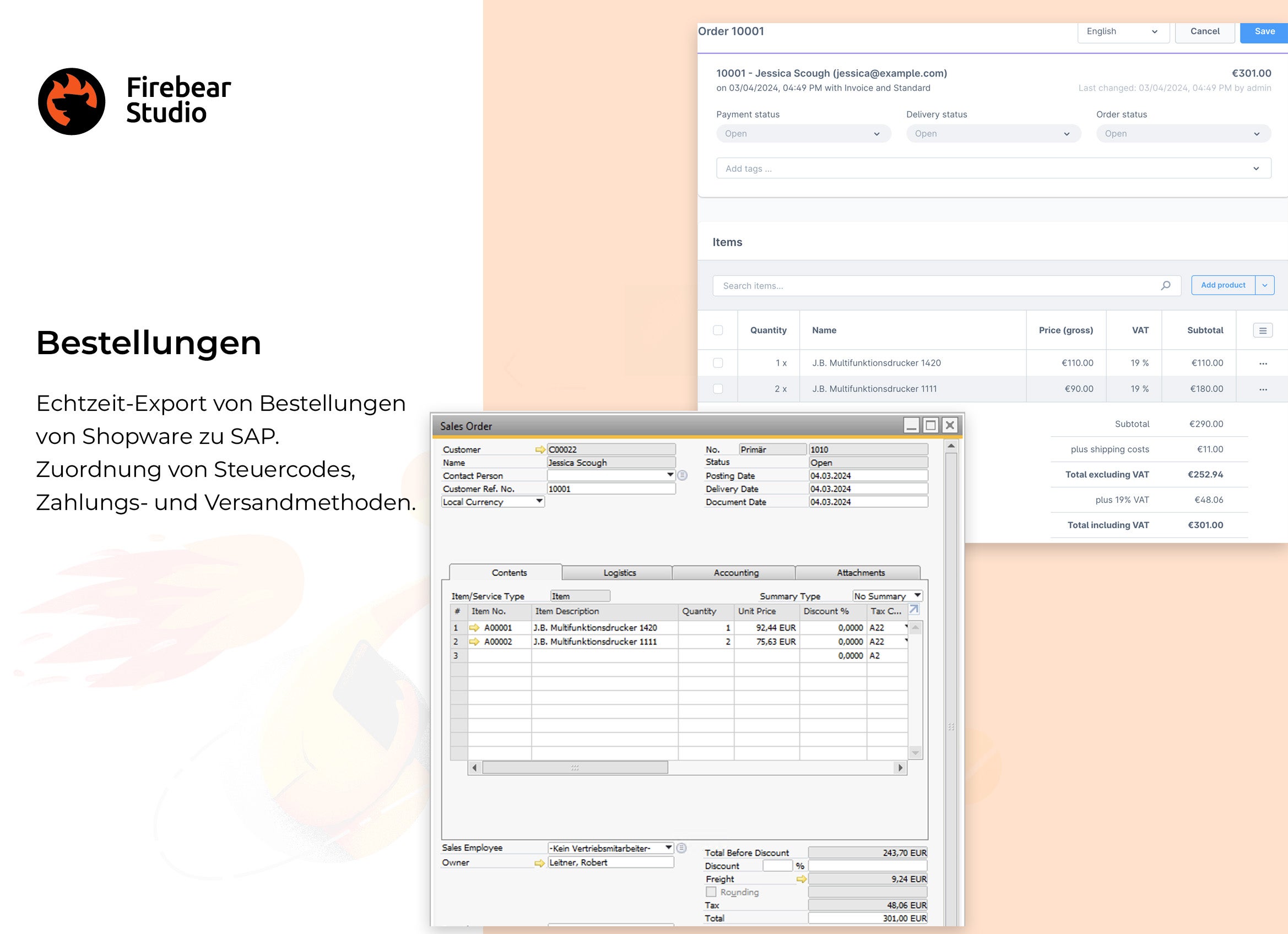Click the Customer link arrow icon
Viewport: 1288px width, 934px height.
pos(539,450)
